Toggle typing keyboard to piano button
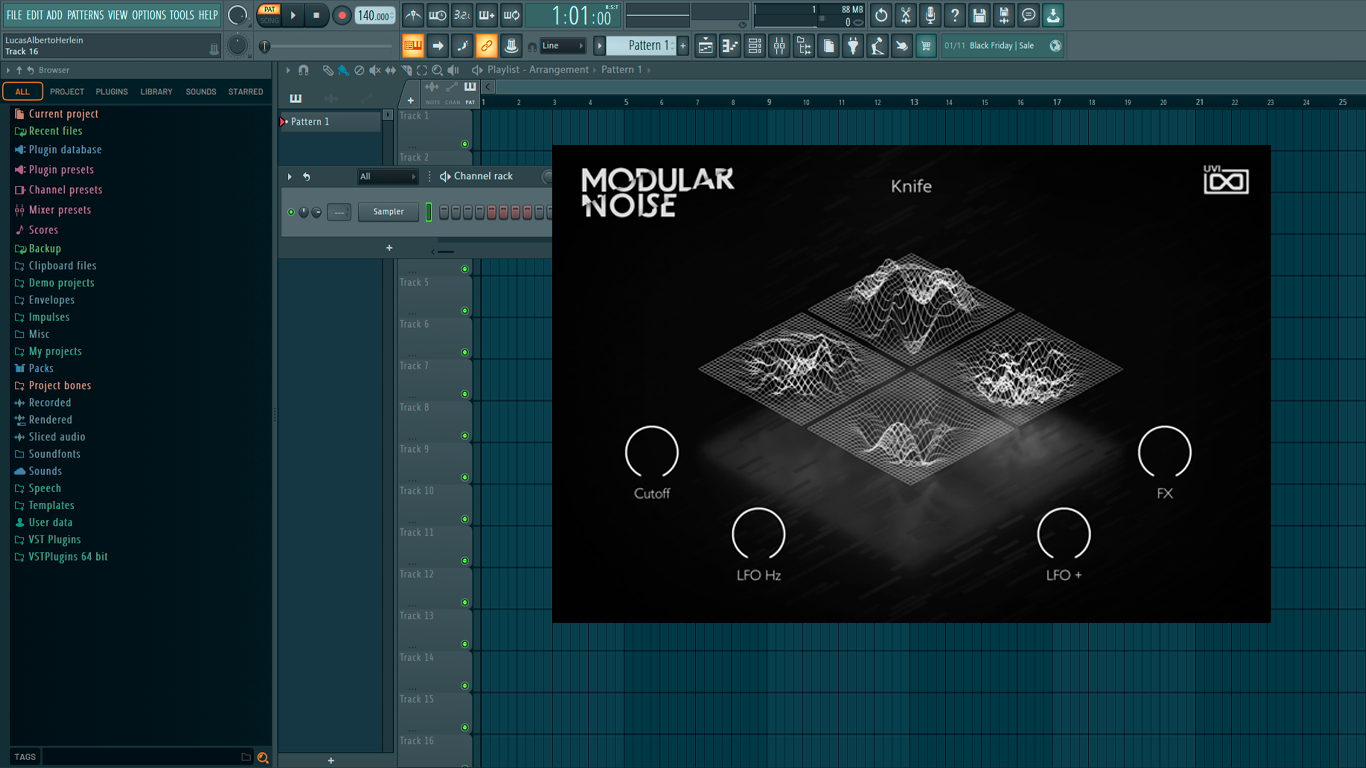This screenshot has height=768, width=1366. pos(413,46)
